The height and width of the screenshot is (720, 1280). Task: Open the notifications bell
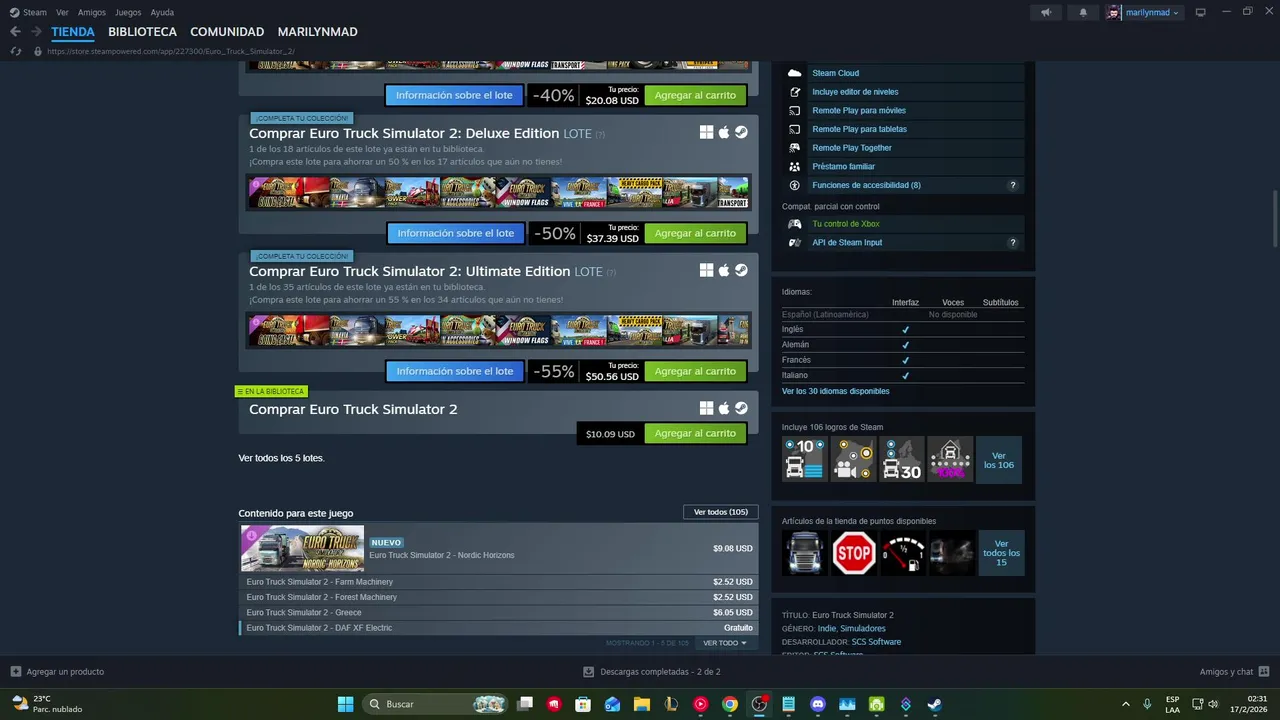(1083, 12)
